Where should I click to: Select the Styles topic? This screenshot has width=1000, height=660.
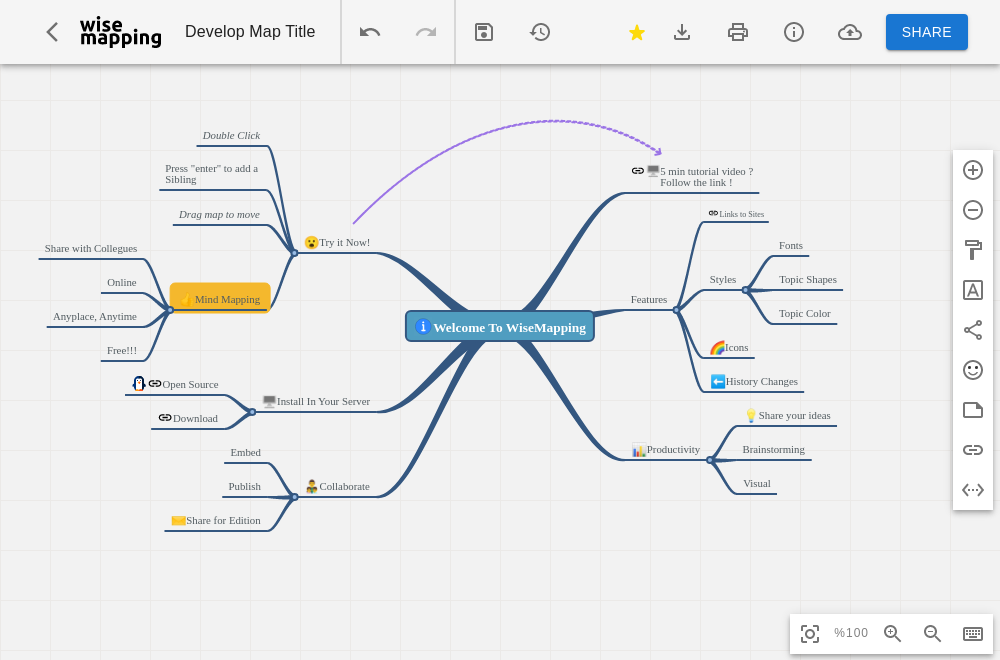(723, 279)
